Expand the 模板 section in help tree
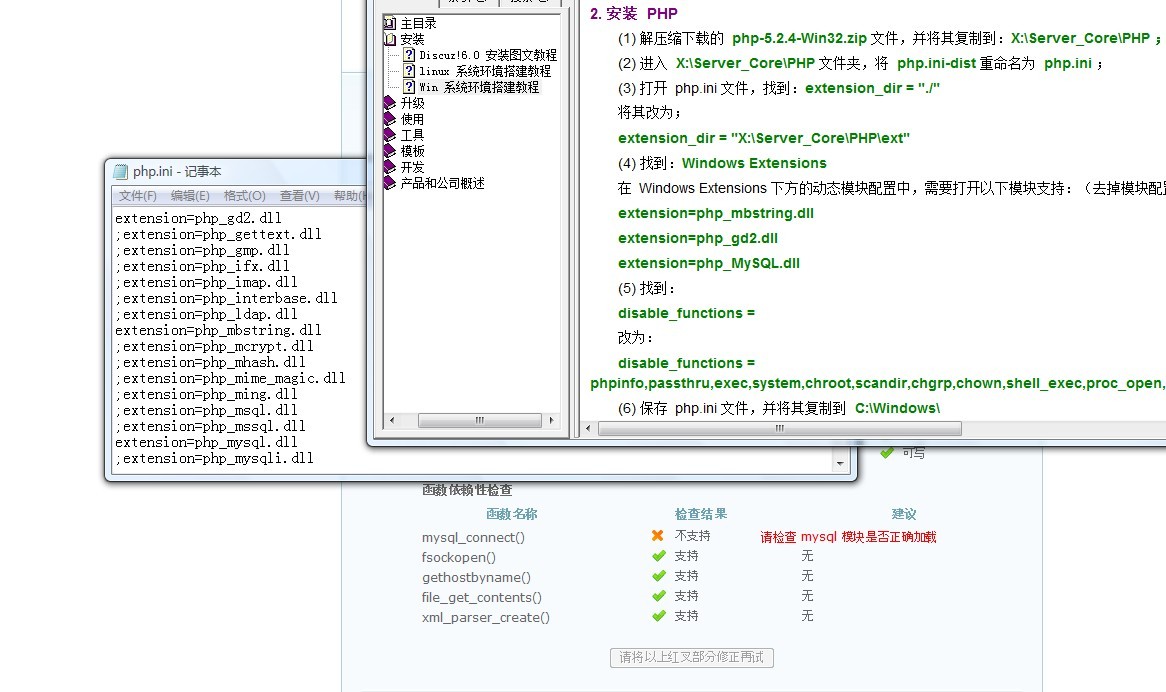1166x692 pixels. click(412, 151)
